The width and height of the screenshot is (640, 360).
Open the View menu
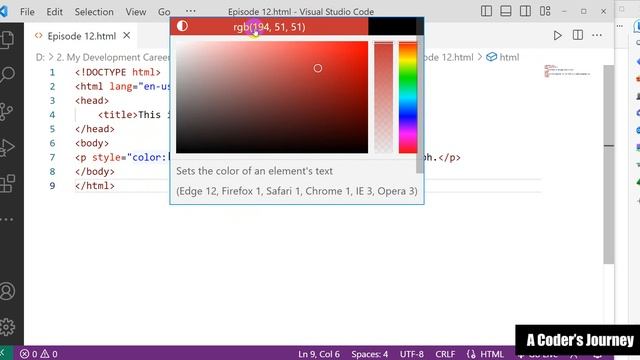[136, 12]
